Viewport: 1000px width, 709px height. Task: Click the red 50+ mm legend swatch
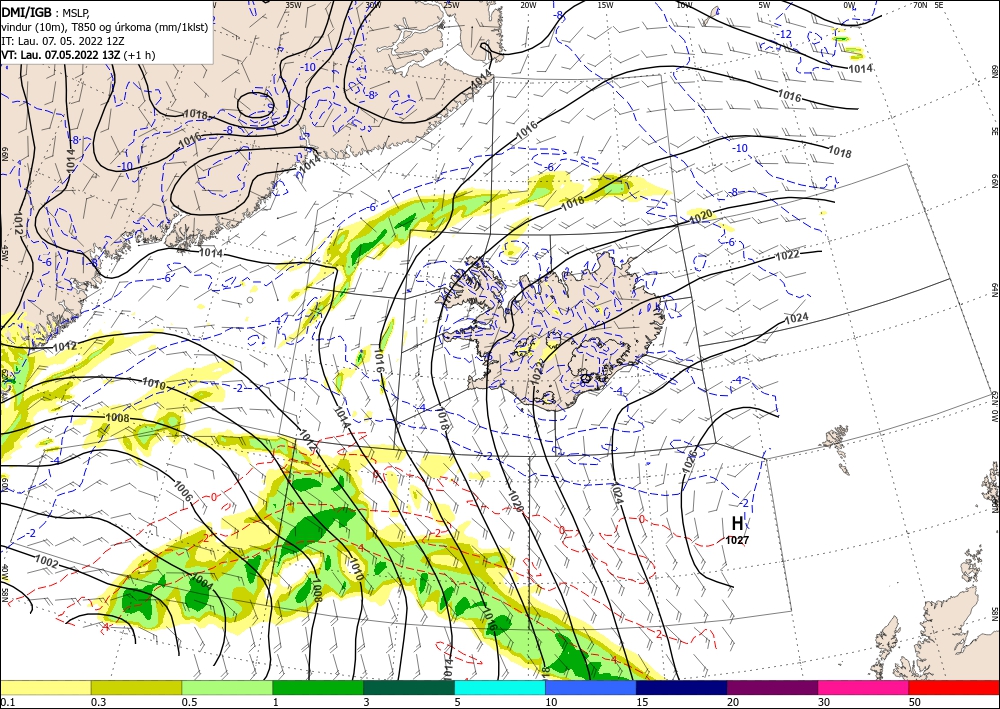(x=954, y=687)
